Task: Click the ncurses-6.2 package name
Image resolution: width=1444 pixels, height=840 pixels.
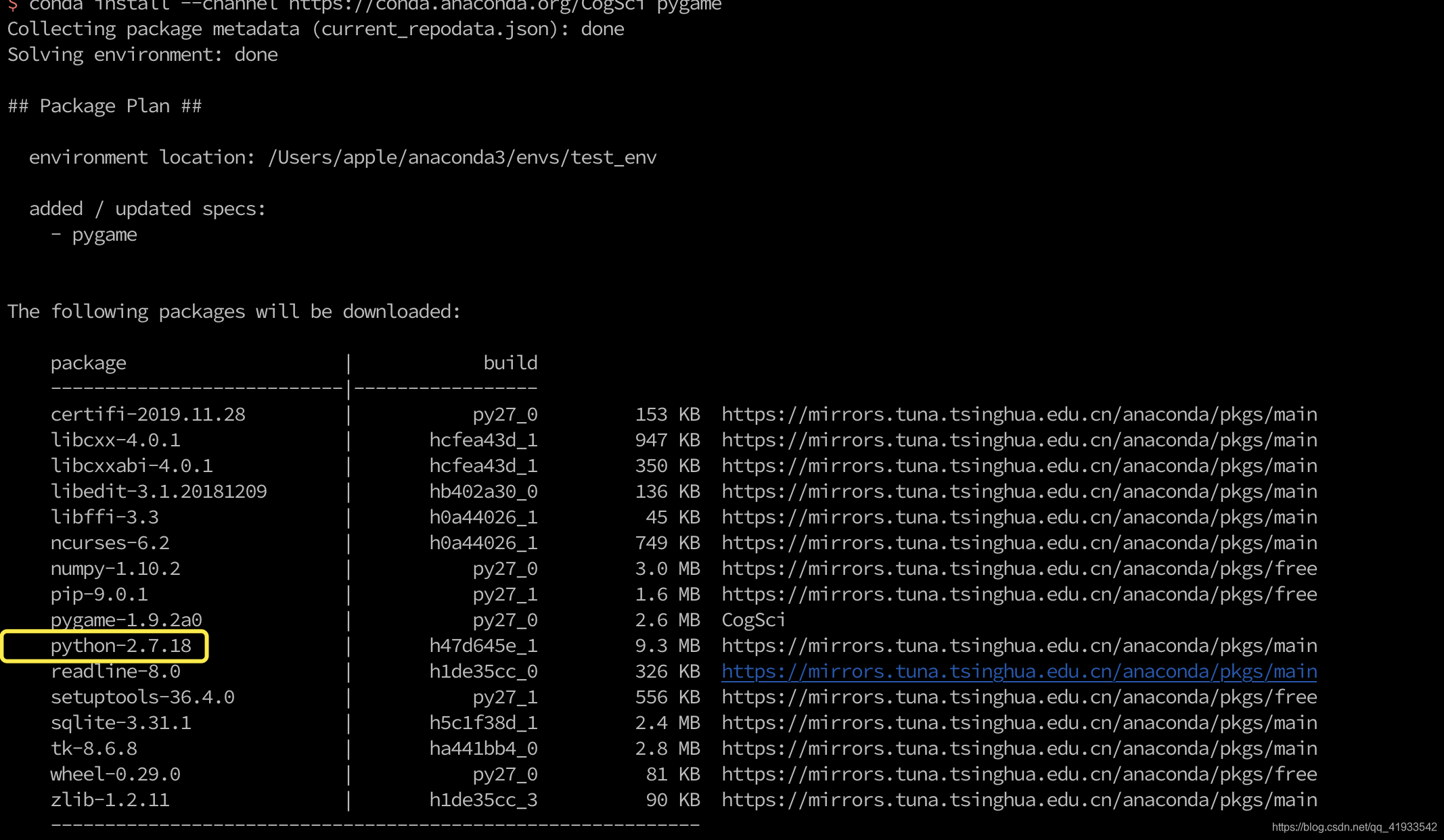Action: click(x=110, y=543)
